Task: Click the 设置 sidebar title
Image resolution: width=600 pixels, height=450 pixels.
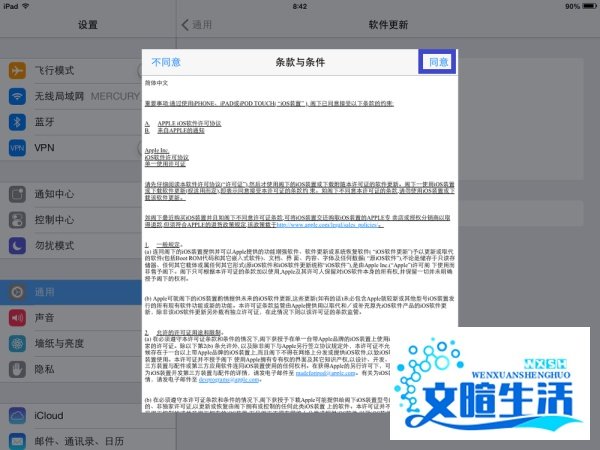Action: [x=88, y=25]
